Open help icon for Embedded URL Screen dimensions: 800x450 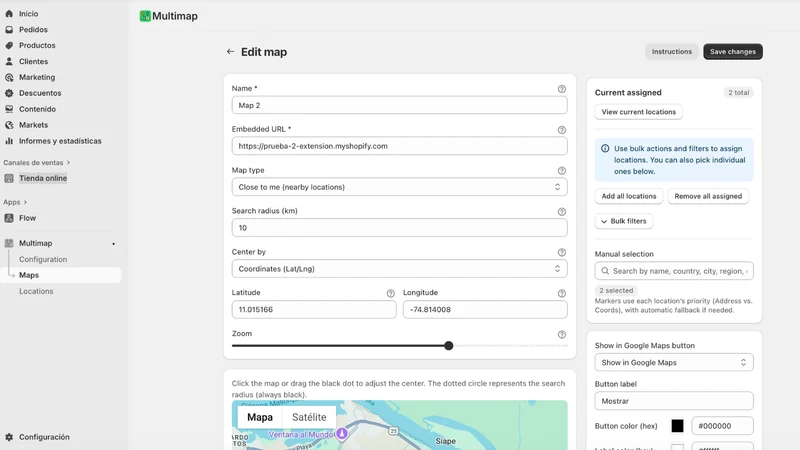pyautogui.click(x=562, y=130)
